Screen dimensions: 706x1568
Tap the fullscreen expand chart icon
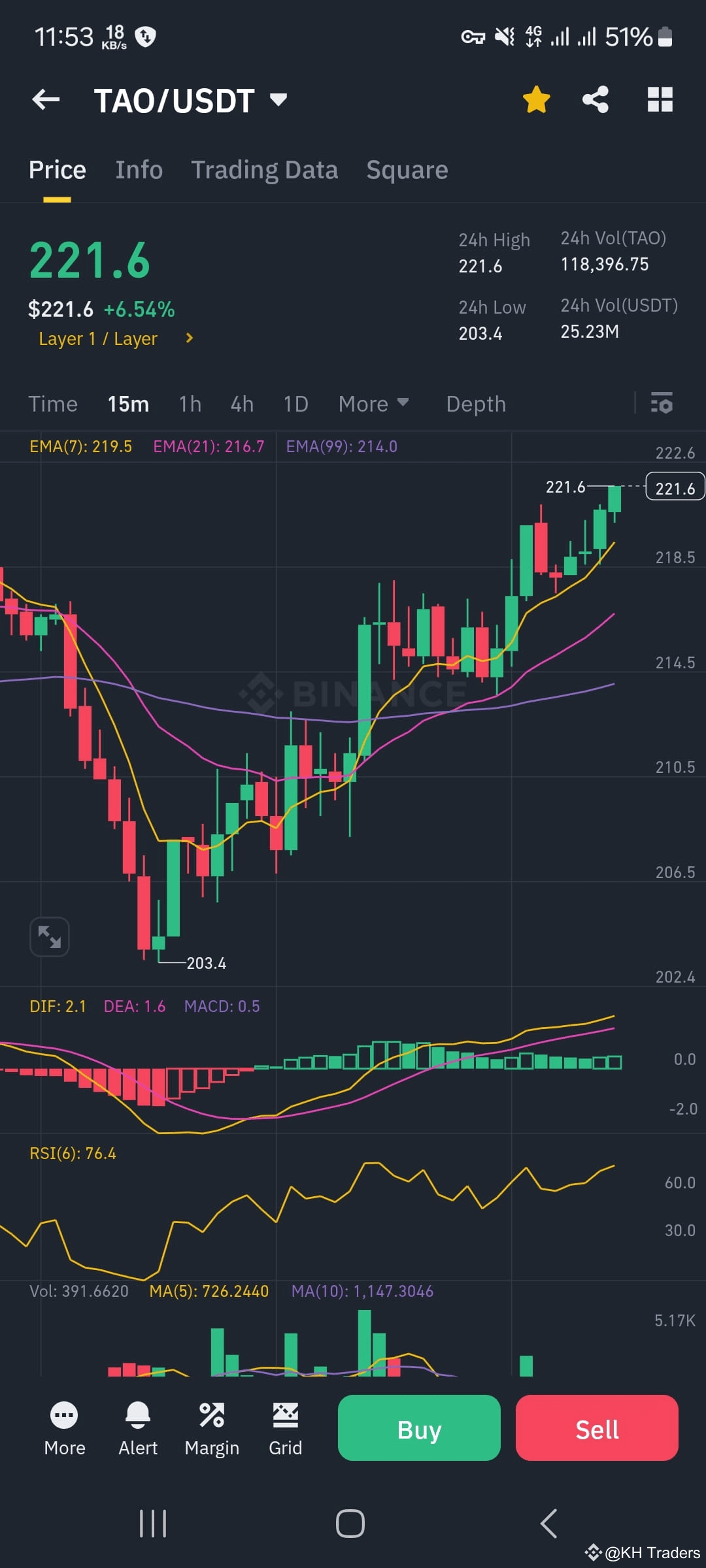50,937
